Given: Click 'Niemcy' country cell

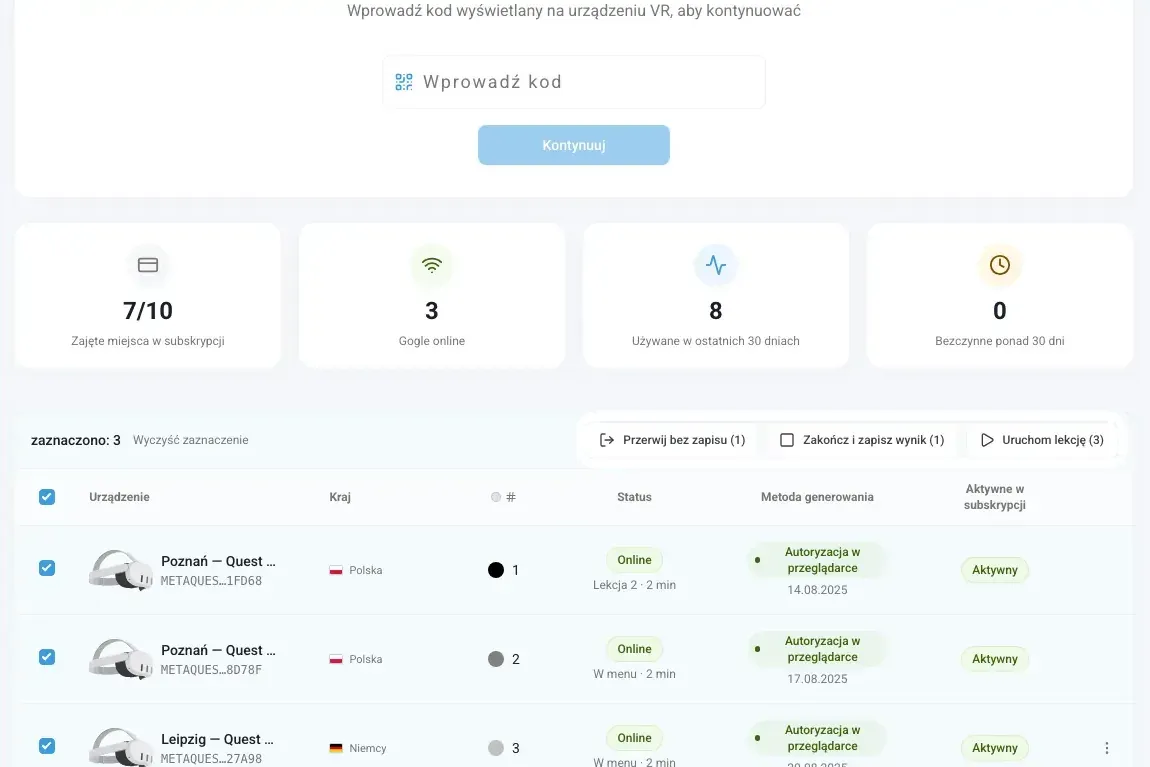Looking at the screenshot, I should [358, 748].
